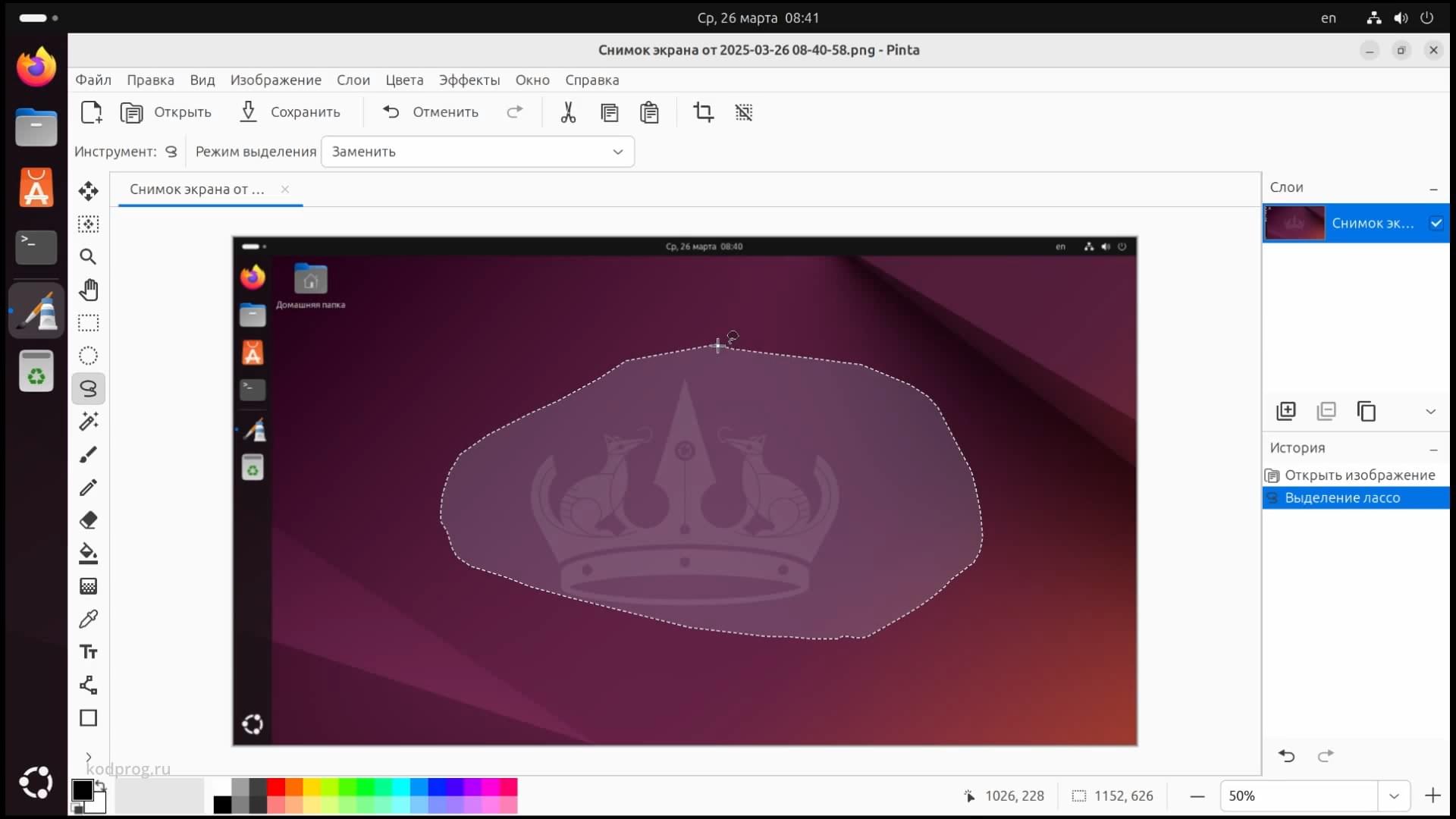1456x819 pixels.
Task: Select the Ellipse Select tool
Action: point(88,356)
